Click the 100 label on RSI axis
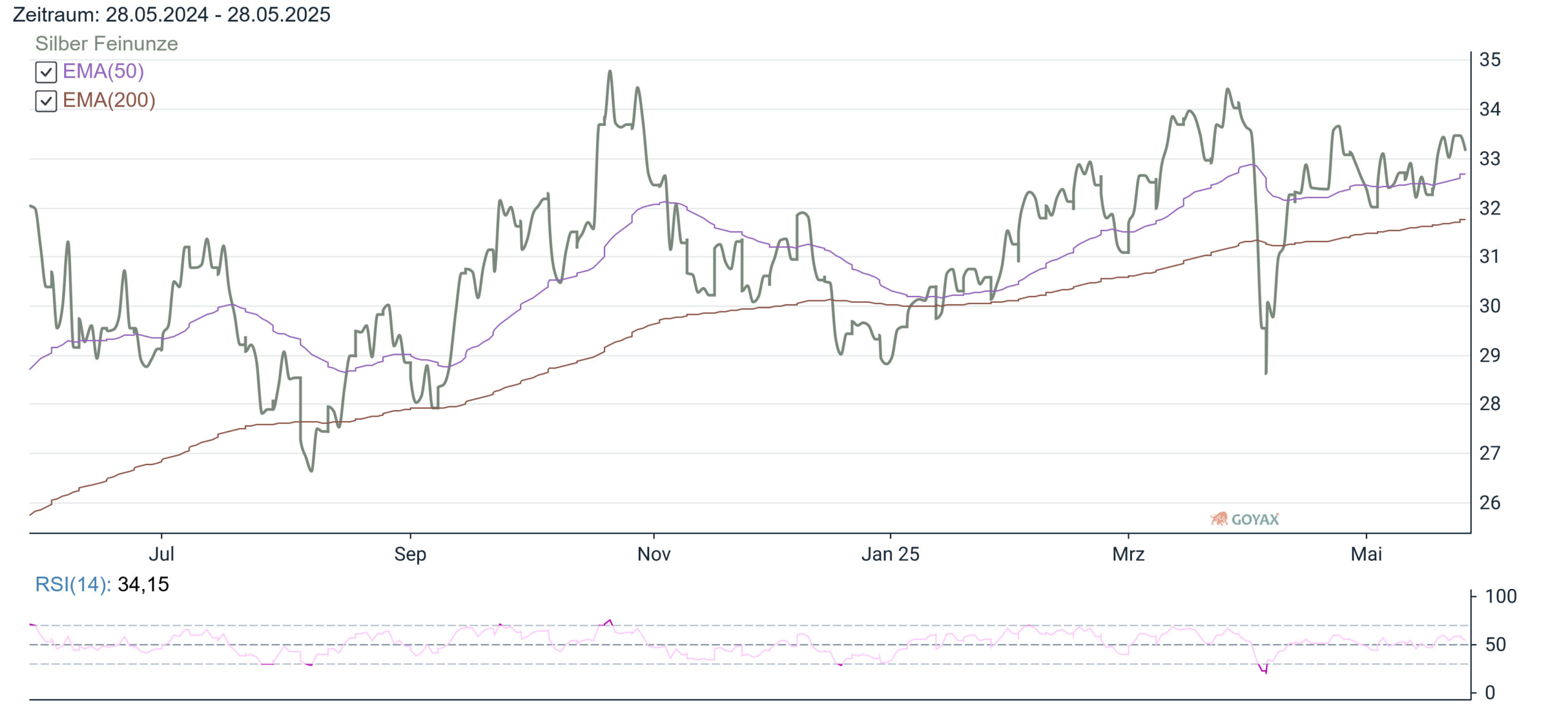 [x=1501, y=596]
